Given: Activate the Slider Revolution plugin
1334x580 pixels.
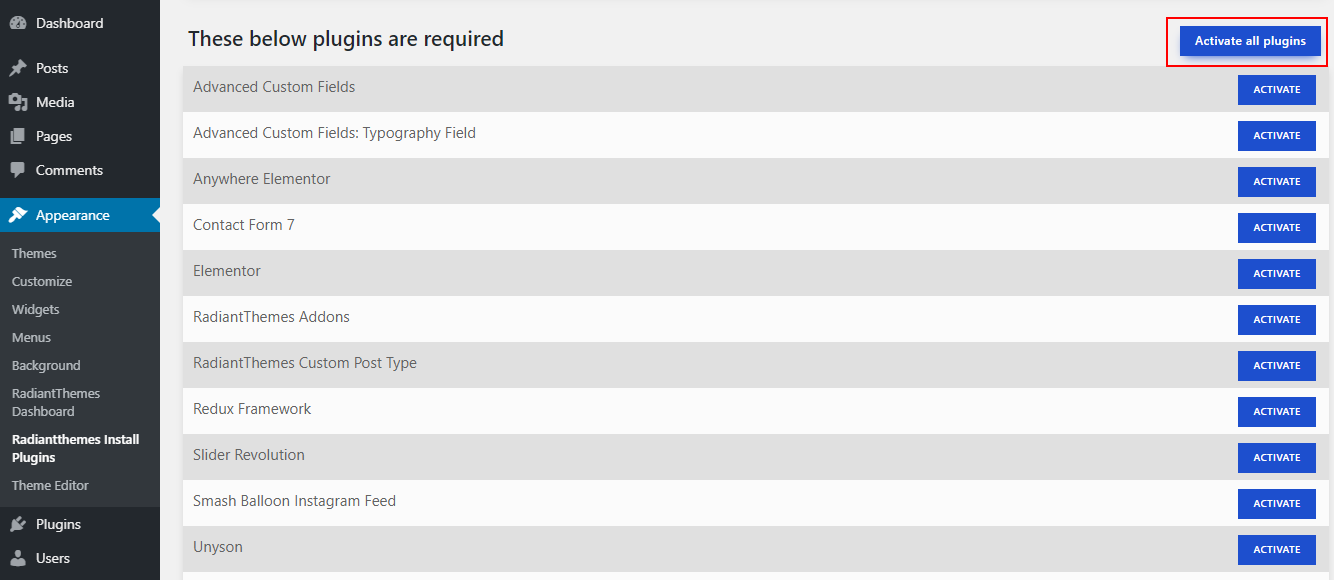Looking at the screenshot, I should tap(1276, 458).
